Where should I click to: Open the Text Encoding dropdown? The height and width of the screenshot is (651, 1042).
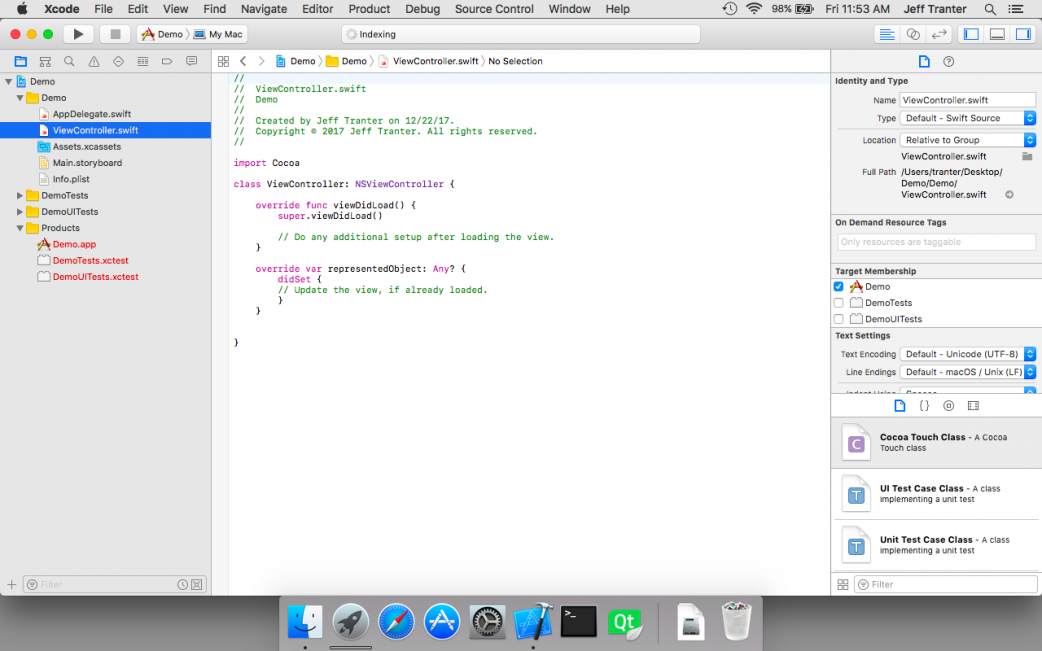click(x=967, y=354)
